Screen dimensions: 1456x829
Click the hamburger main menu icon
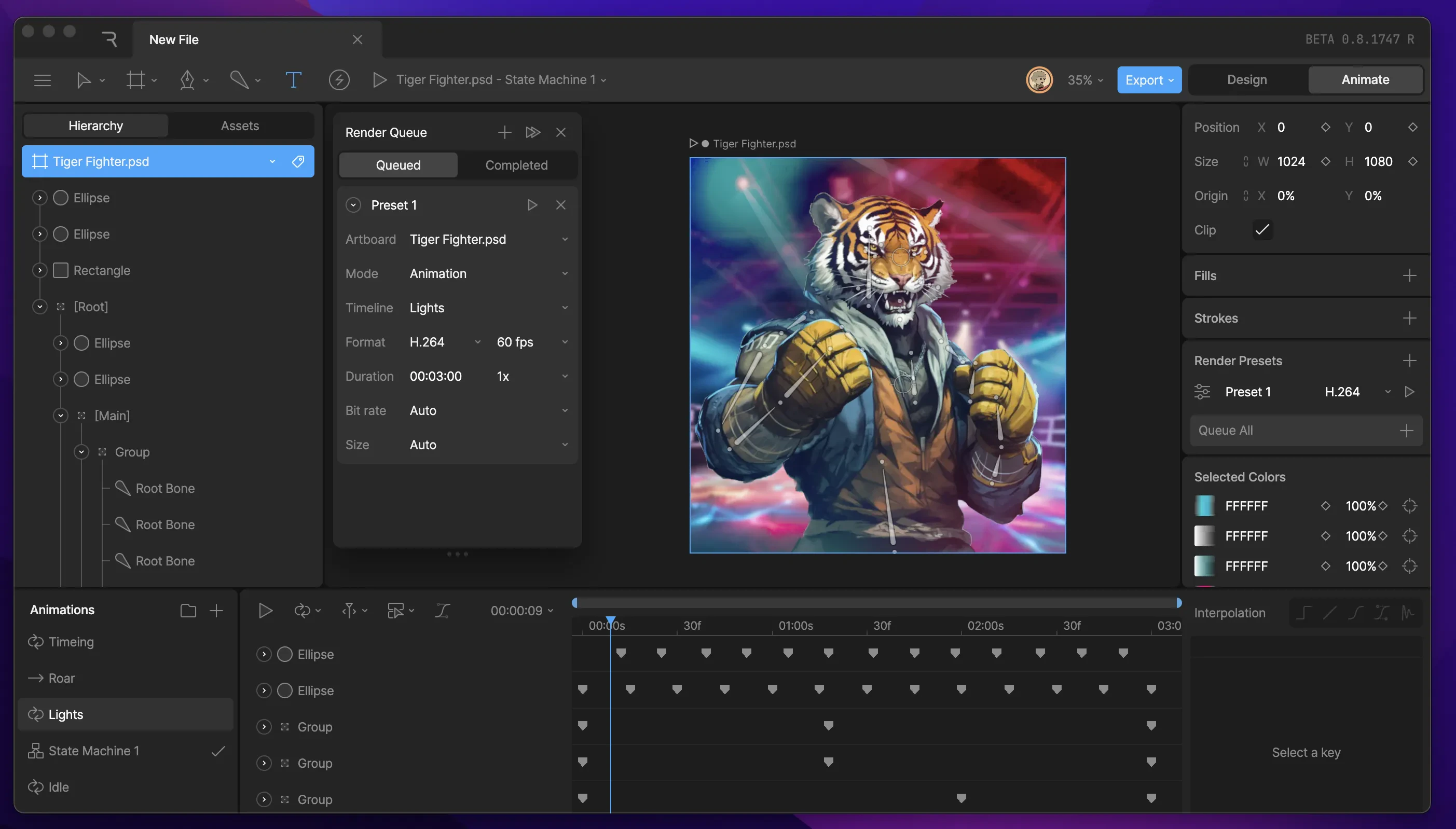coord(43,80)
